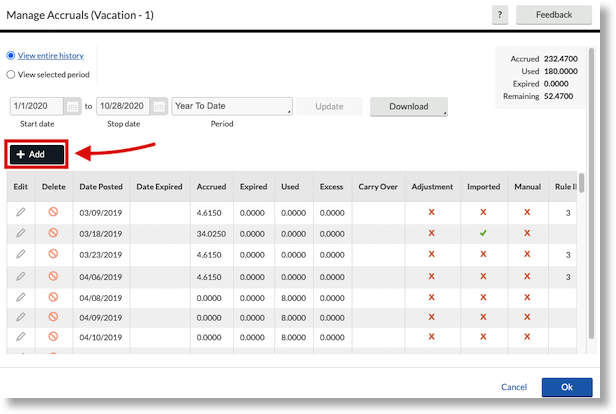Click accrued value 34.0250
This screenshot has height=414, width=616.
point(211,234)
